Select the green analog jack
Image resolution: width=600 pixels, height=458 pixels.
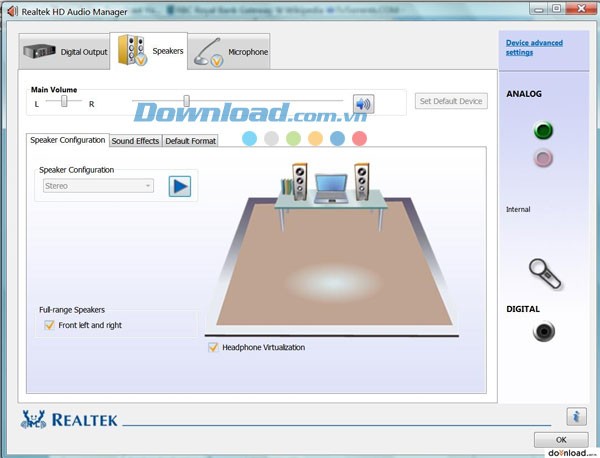tap(543, 130)
